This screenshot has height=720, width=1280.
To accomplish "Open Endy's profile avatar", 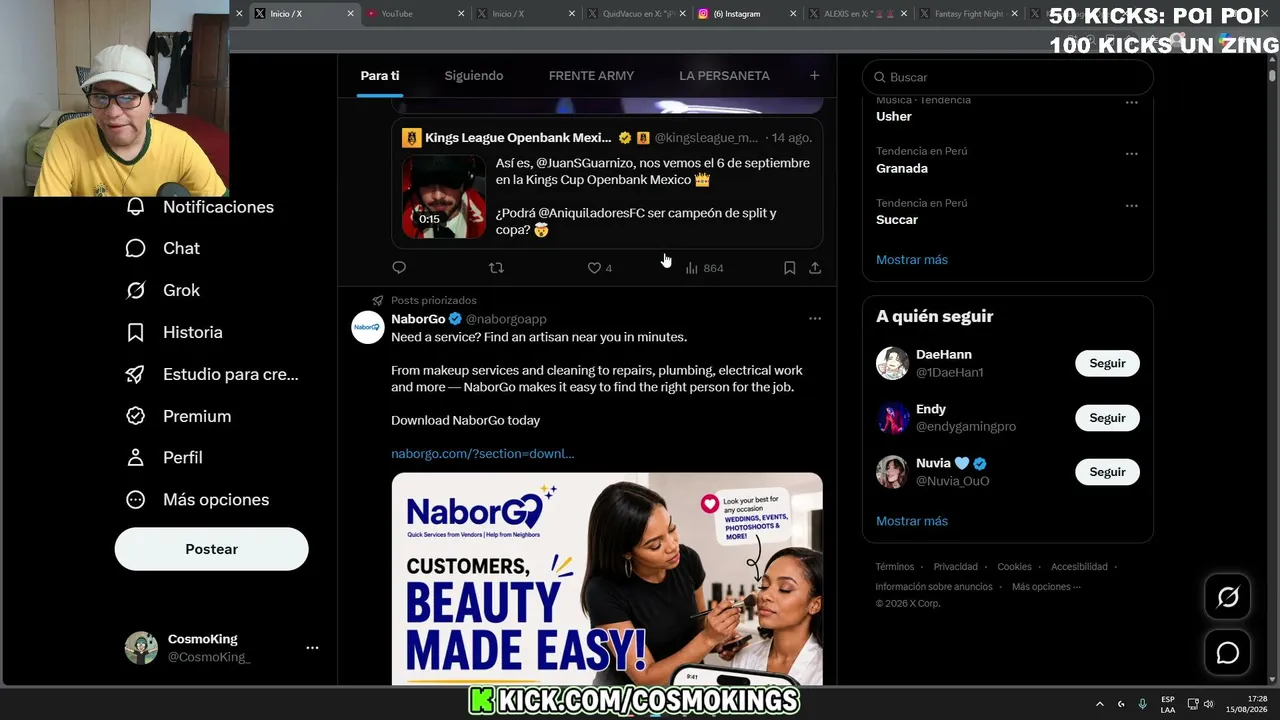I will click(x=892, y=418).
